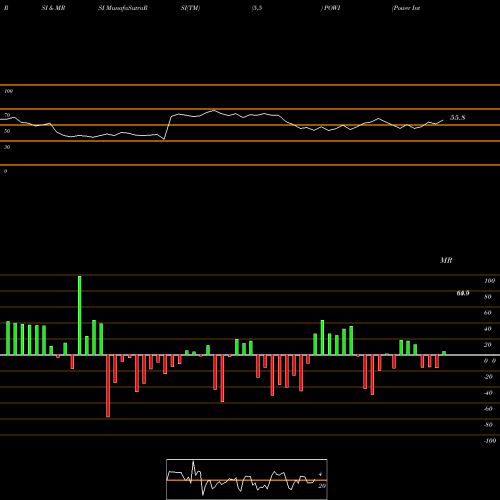Click the 'SI MunafaSutraR' header label
This screenshot has height=500, width=500.
coord(123,8)
